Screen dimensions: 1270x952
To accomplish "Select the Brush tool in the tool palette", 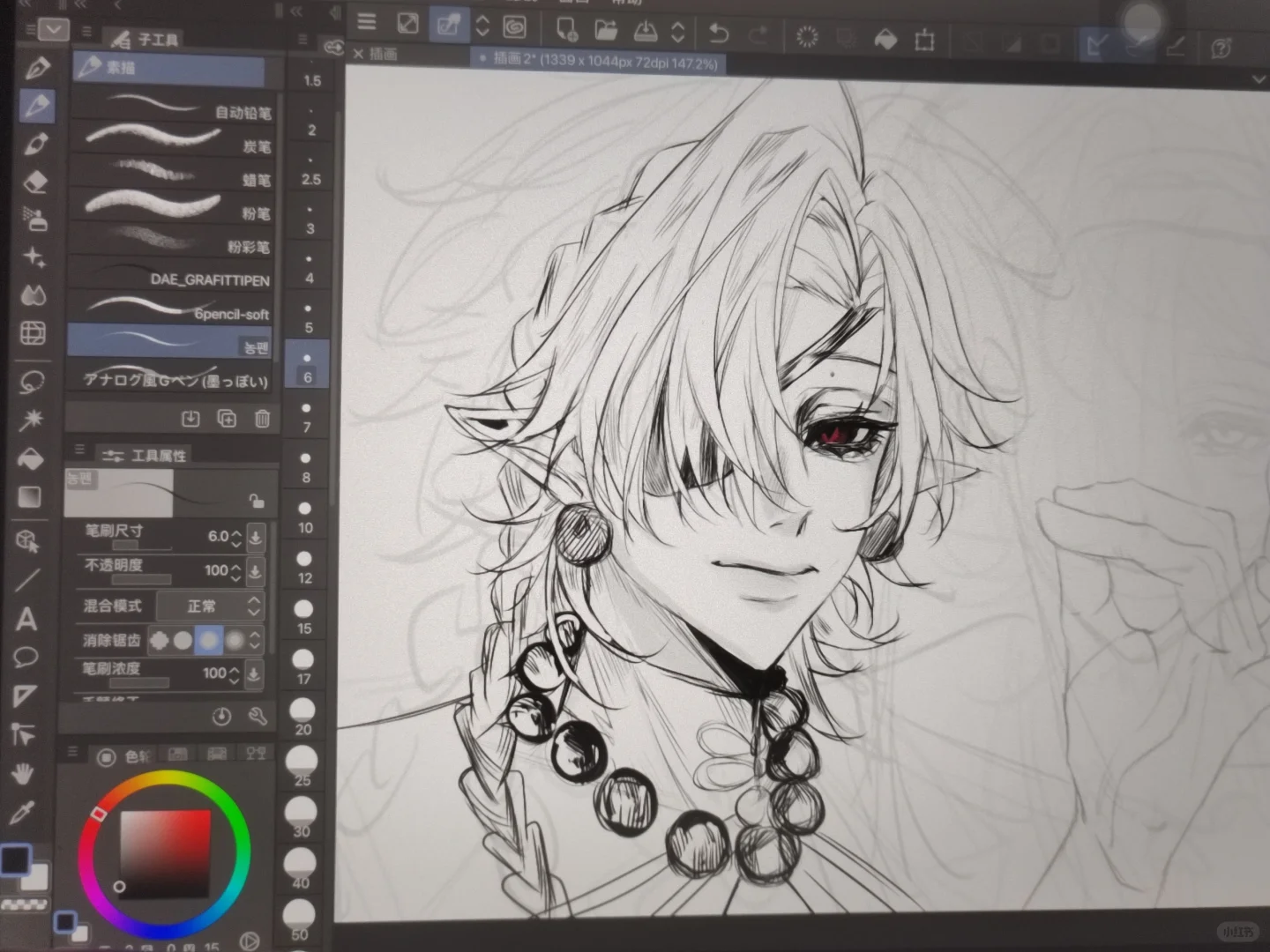I will [x=36, y=144].
